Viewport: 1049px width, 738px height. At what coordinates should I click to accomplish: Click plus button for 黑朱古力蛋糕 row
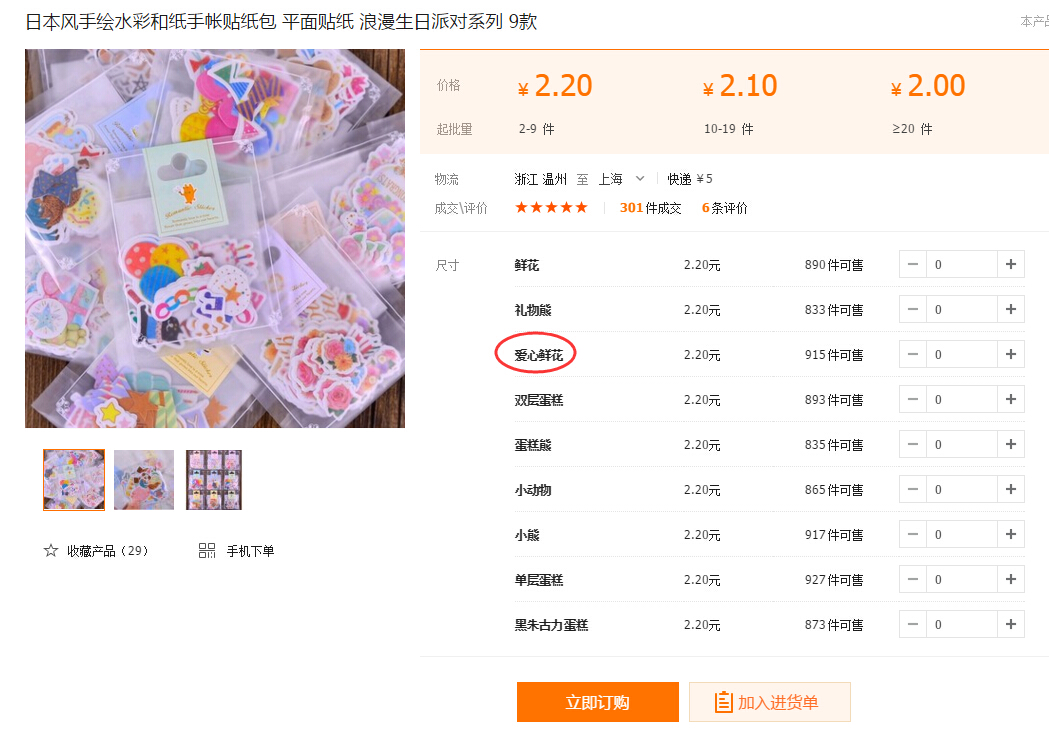[x=1011, y=624]
